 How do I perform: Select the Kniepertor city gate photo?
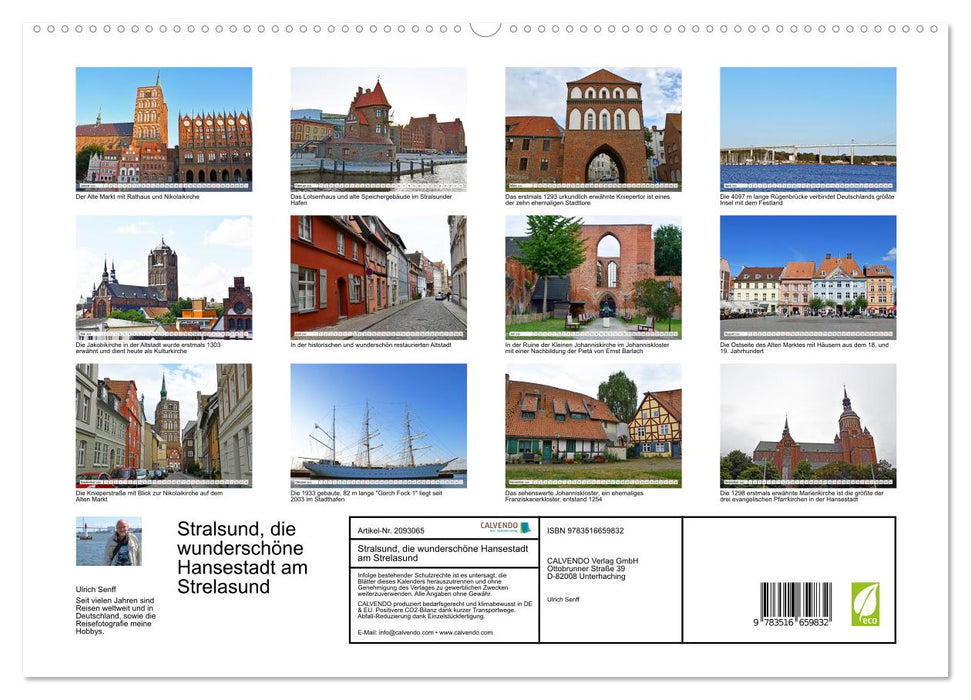pos(593,128)
